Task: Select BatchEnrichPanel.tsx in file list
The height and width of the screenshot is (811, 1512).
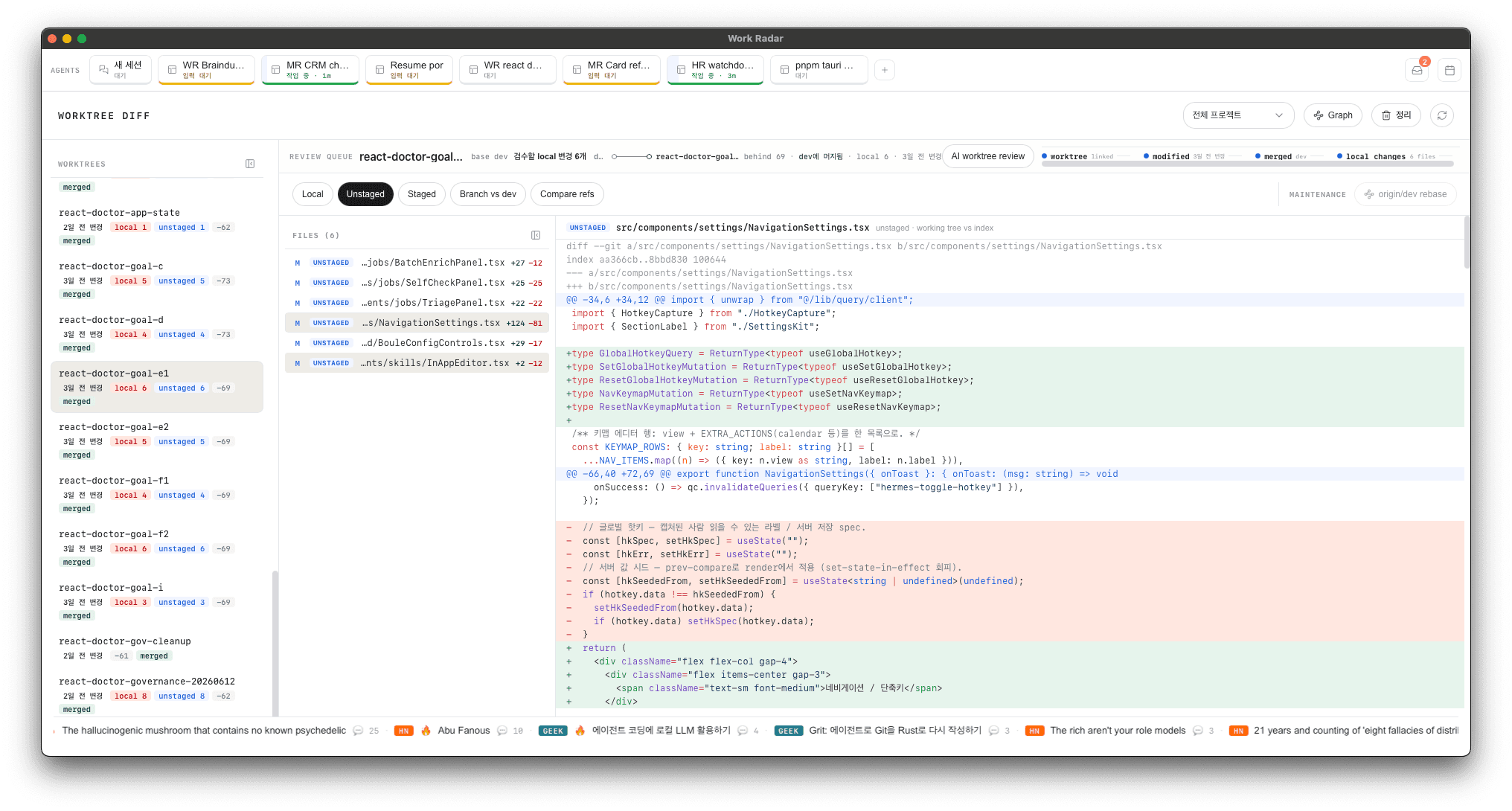Action: point(417,263)
